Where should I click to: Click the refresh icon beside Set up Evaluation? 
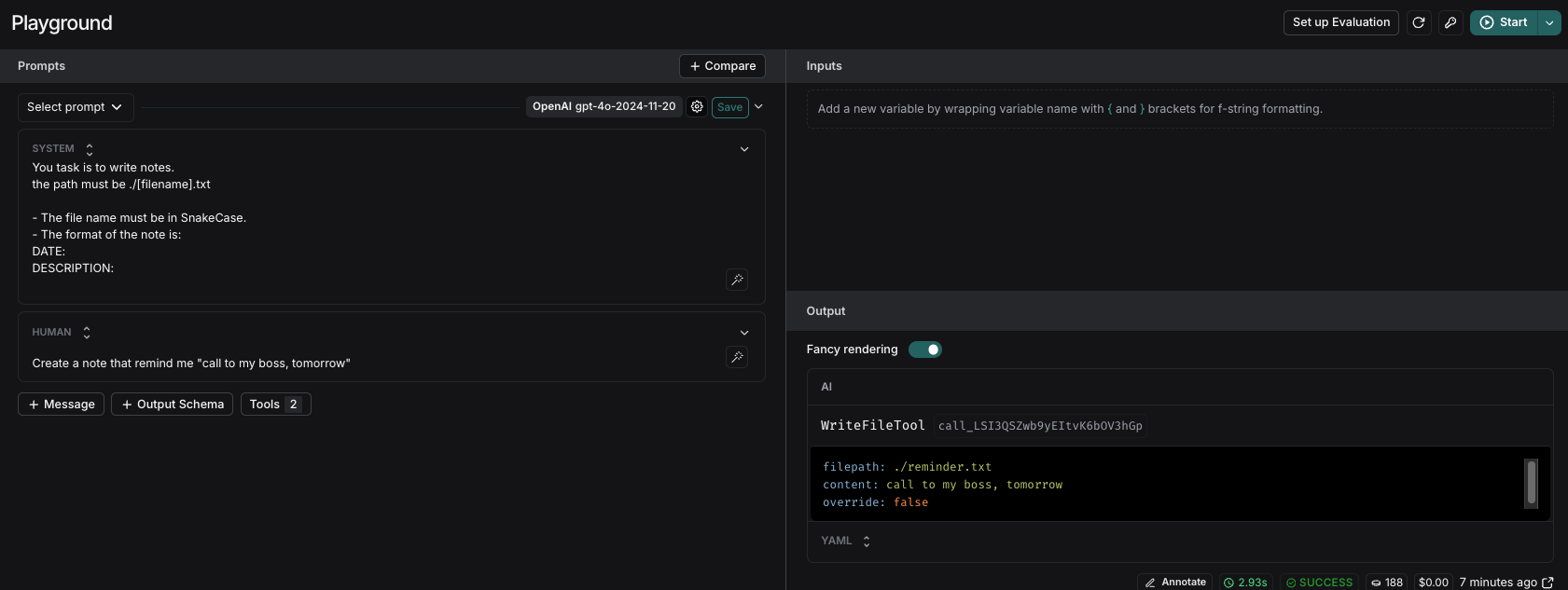click(1419, 22)
